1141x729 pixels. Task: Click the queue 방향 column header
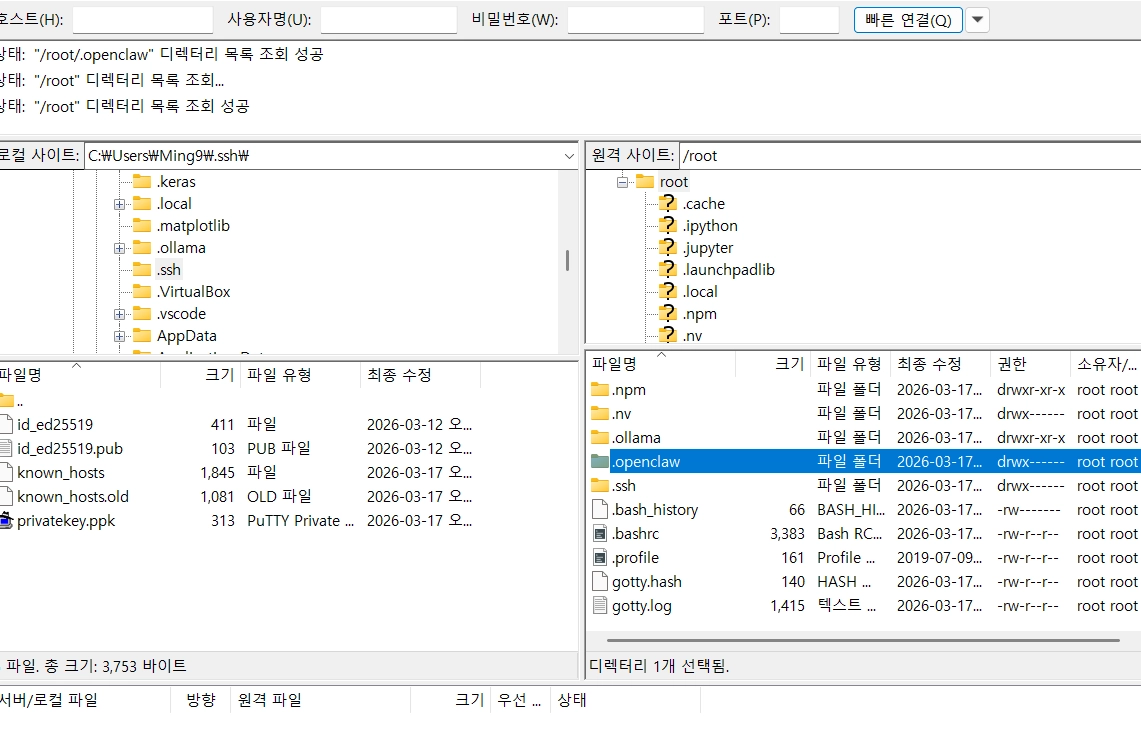[x=200, y=700]
